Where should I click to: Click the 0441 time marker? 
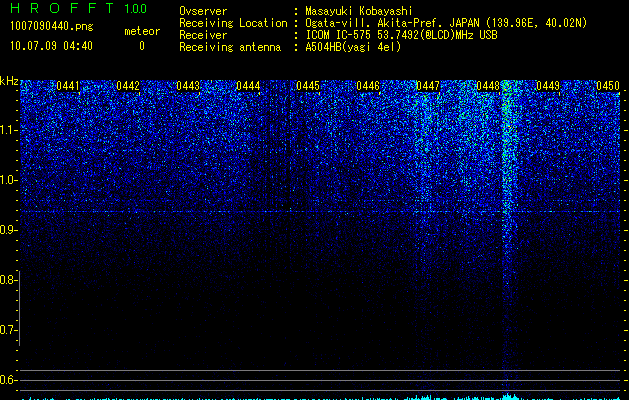point(68,86)
